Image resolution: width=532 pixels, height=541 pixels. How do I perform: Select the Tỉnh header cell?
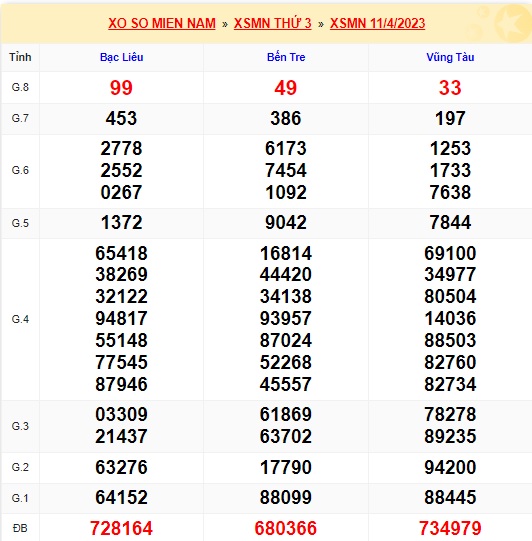20,57
